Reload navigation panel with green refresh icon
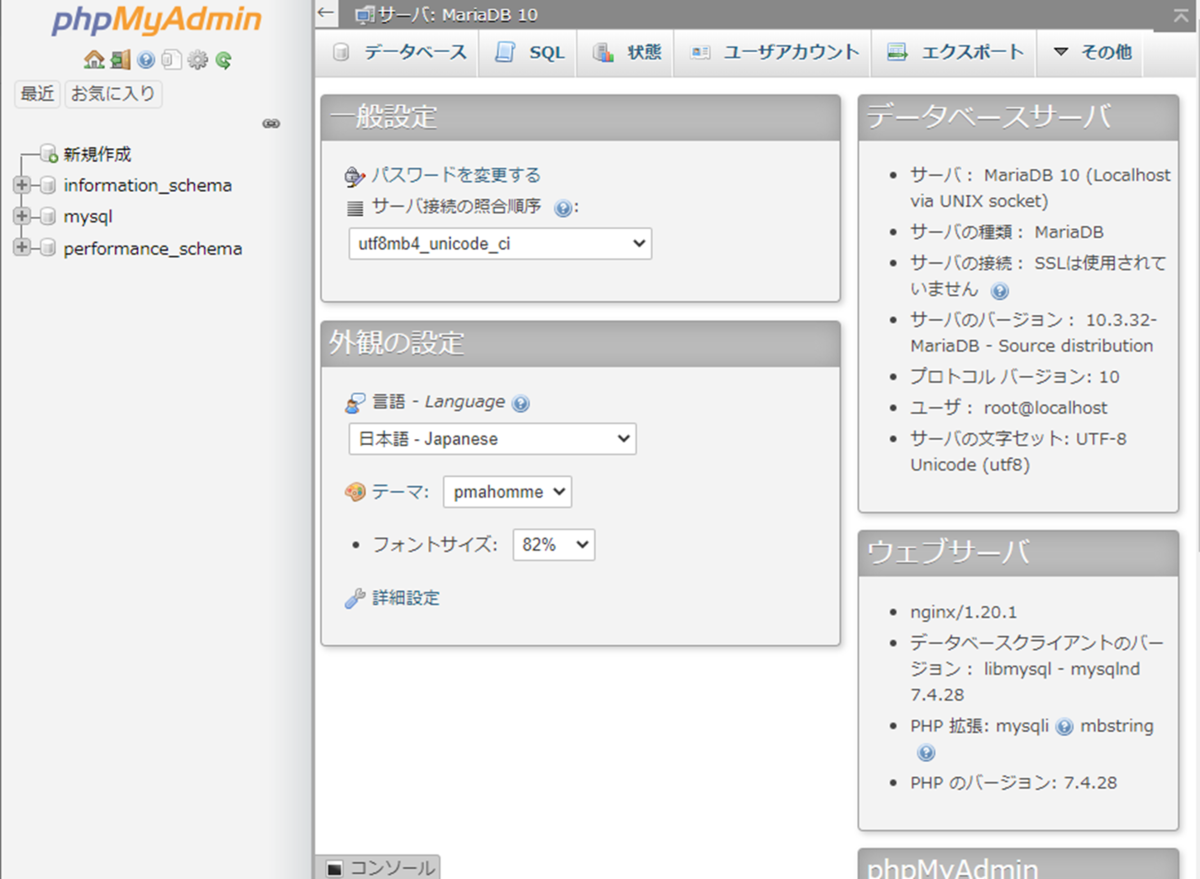1200x879 pixels. coord(224,60)
